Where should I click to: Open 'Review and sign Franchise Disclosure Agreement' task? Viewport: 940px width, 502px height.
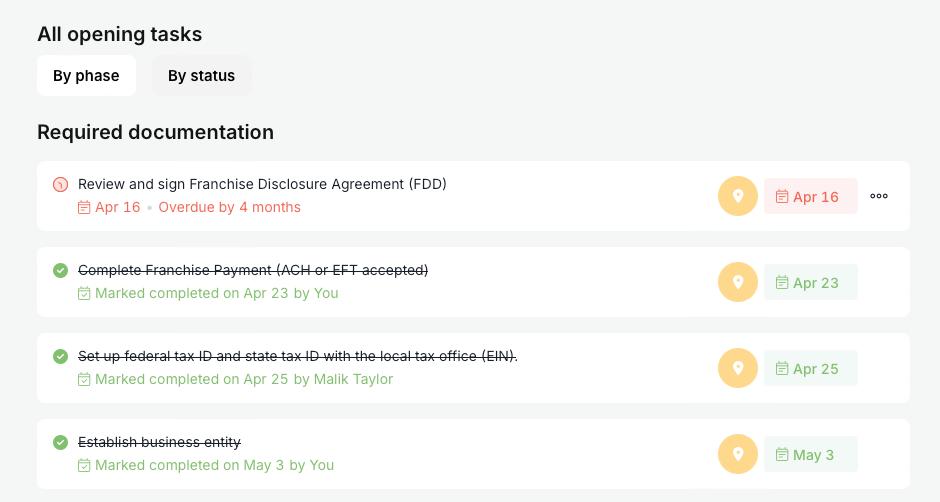click(262, 184)
